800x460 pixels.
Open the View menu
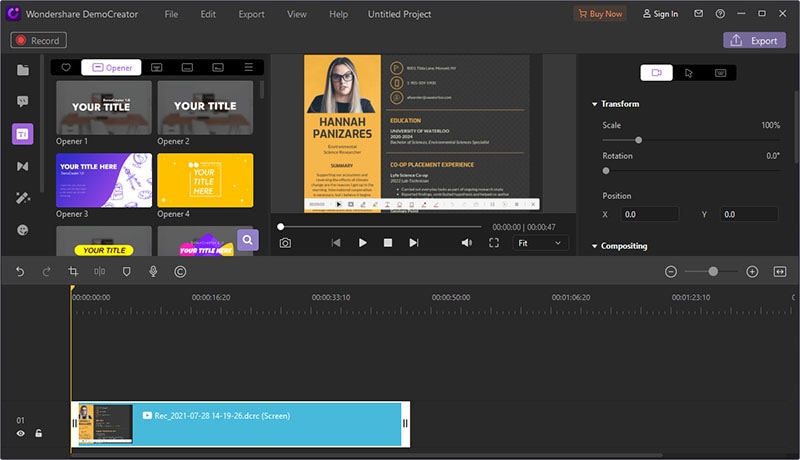[297, 14]
